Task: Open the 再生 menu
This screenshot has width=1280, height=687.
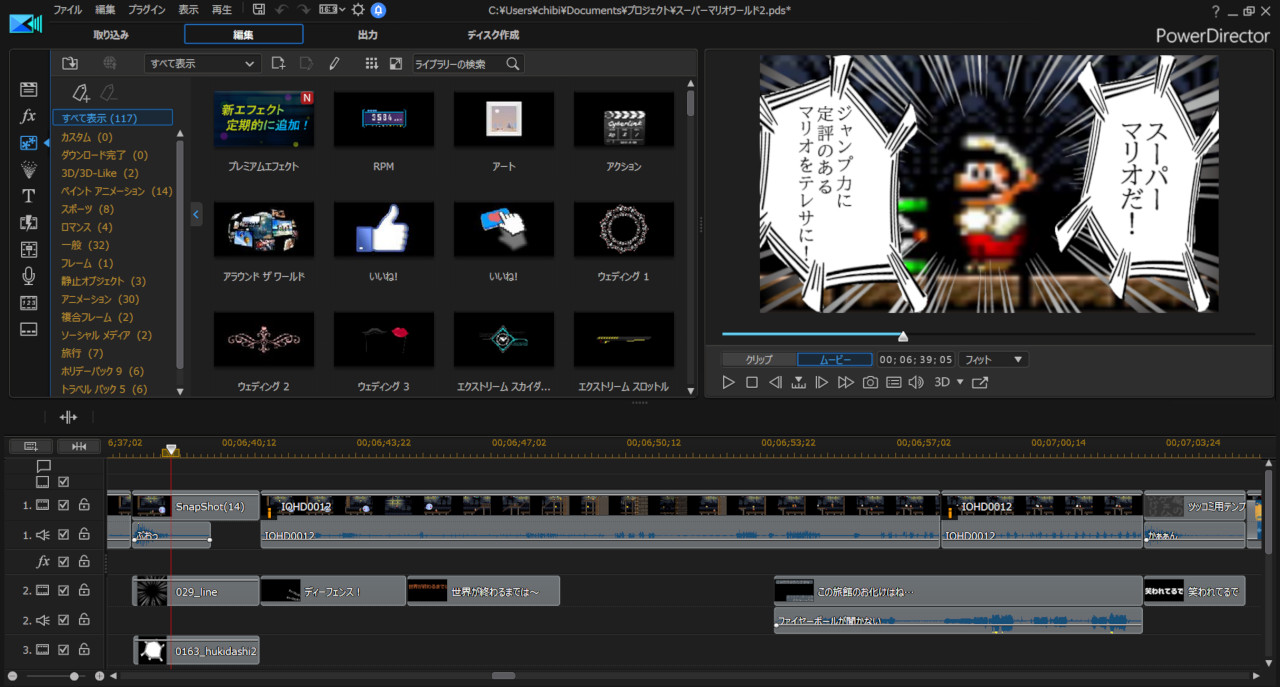Action: (222, 9)
